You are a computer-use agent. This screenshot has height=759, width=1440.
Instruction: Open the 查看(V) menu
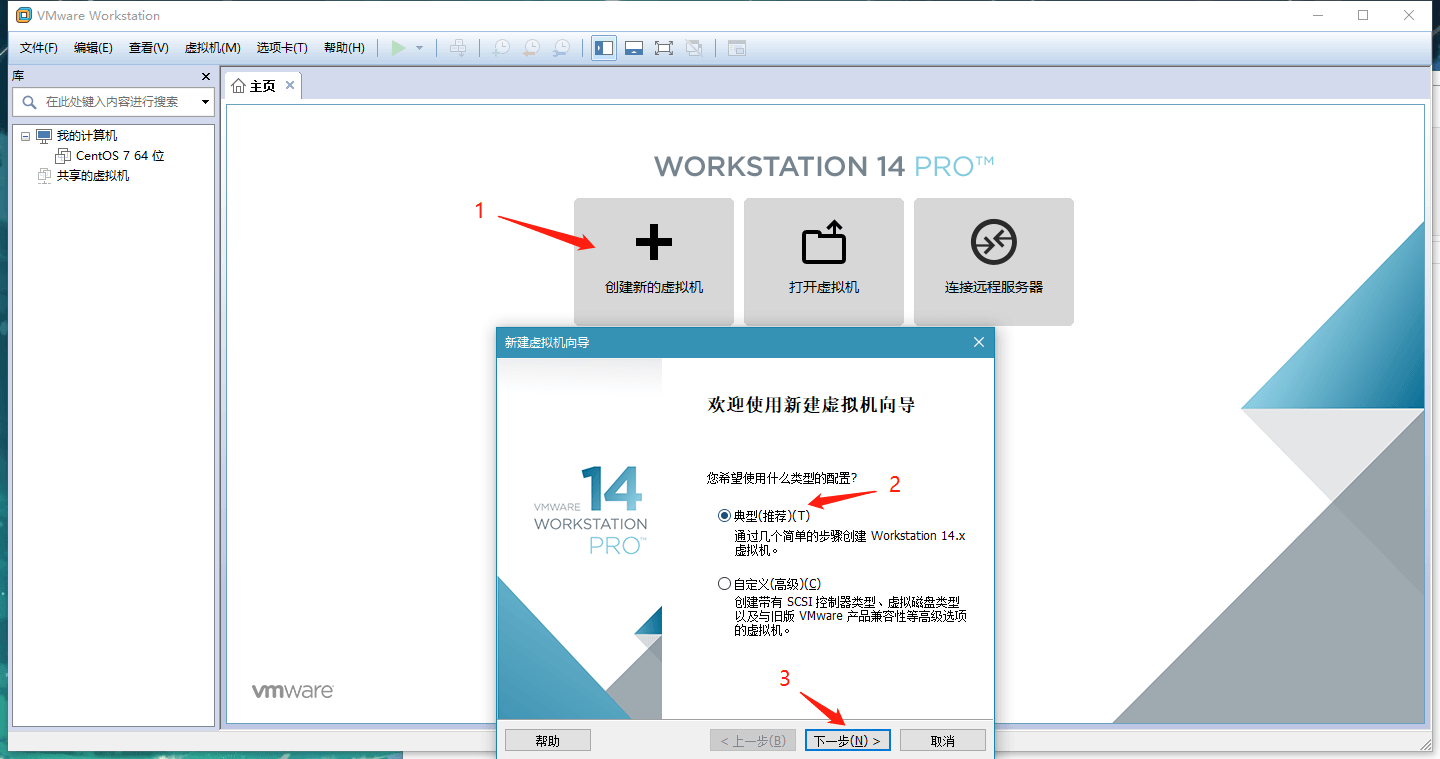148,48
